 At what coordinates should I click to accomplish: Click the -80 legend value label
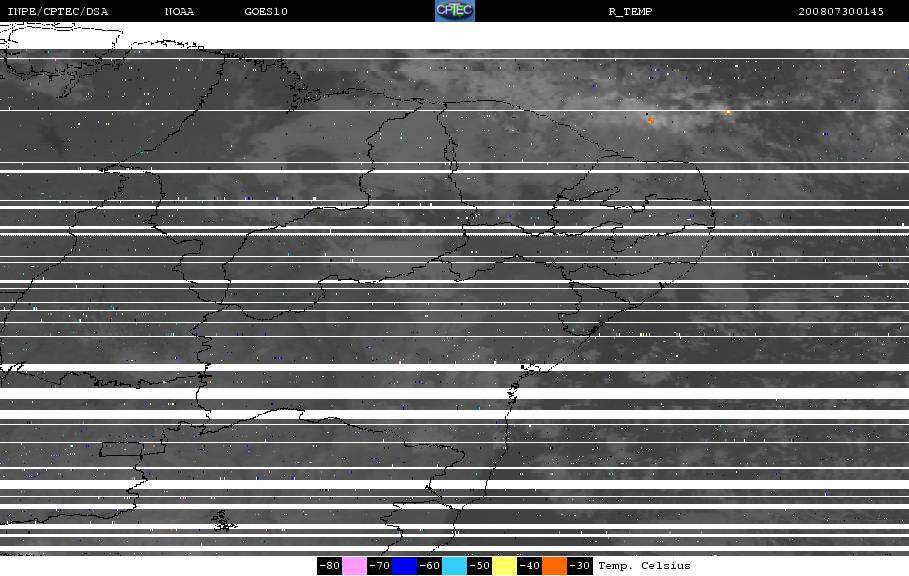point(329,566)
